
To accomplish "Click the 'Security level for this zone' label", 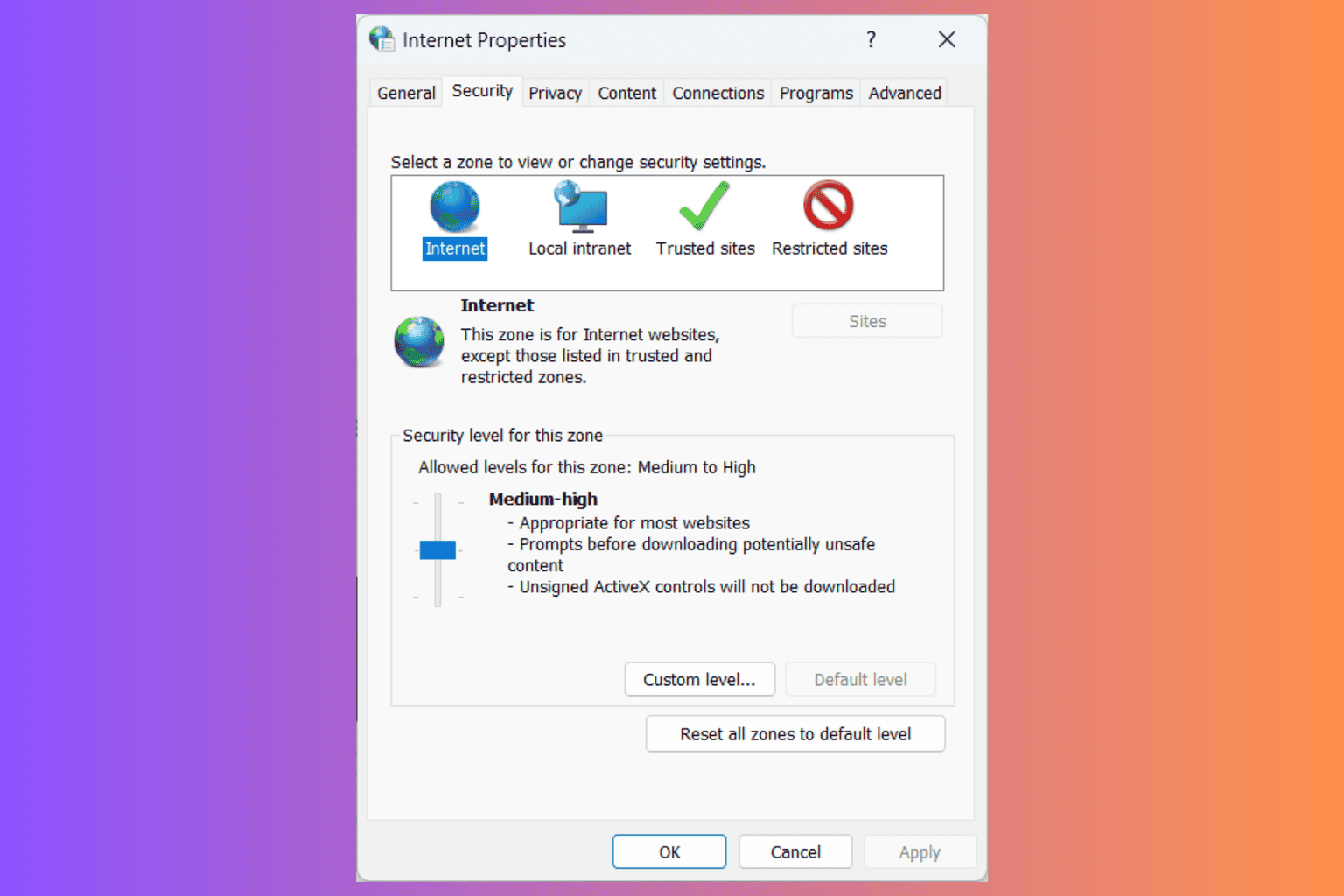I will click(x=502, y=436).
